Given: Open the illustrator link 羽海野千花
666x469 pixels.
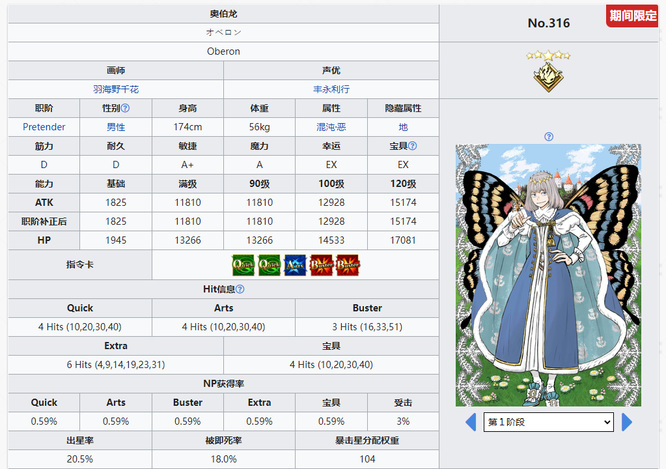Looking at the screenshot, I should coord(116,89).
